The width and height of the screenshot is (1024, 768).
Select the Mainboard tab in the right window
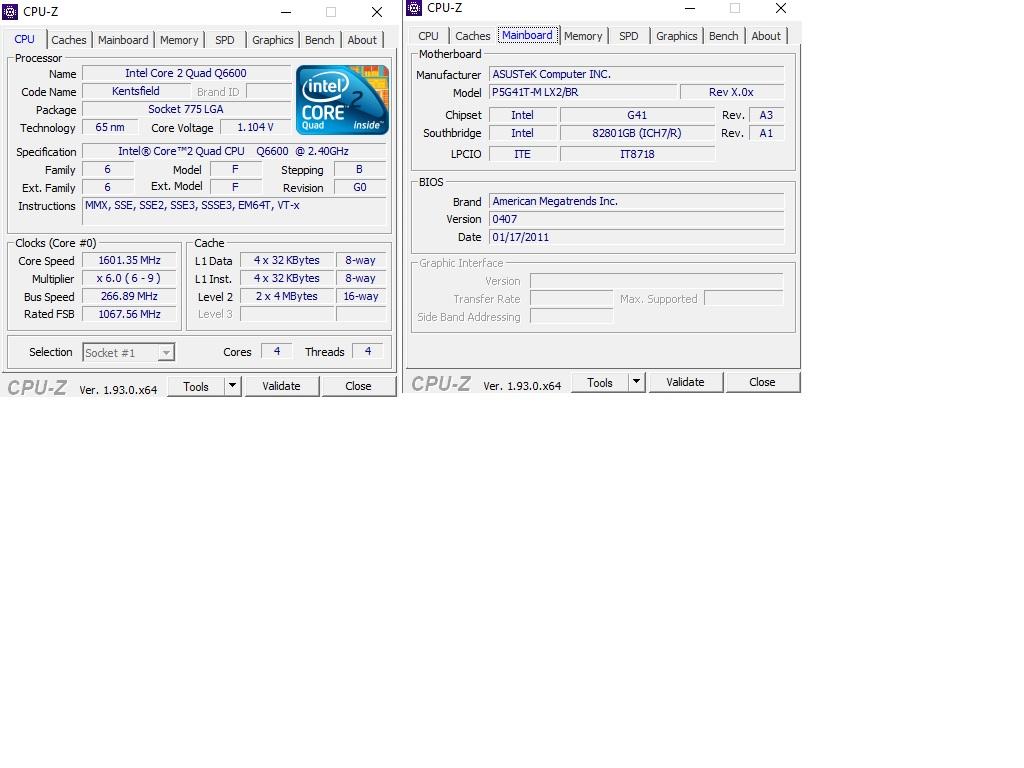pos(527,35)
